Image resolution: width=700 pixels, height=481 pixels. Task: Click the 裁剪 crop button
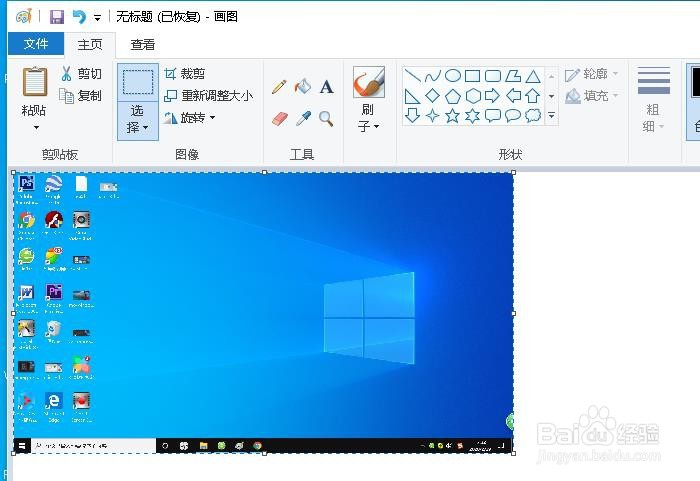(184, 73)
